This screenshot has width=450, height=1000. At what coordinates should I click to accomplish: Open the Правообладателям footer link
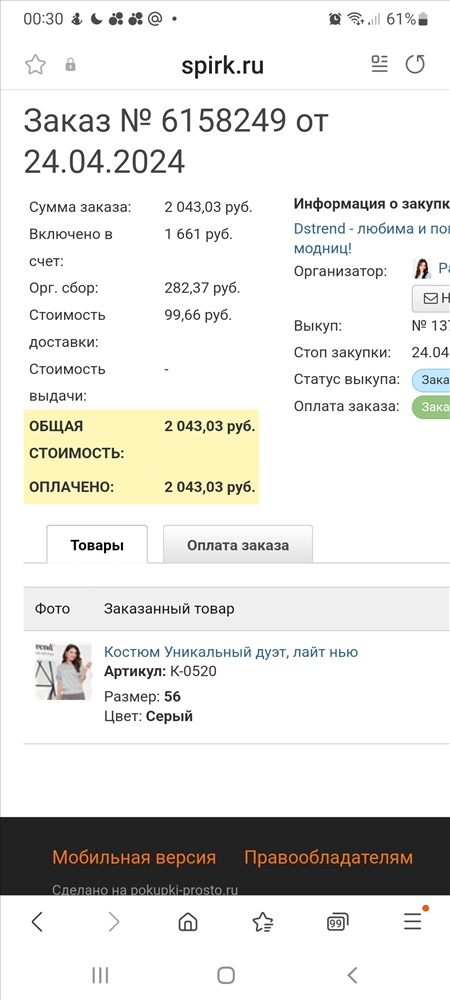pyautogui.click(x=328, y=857)
